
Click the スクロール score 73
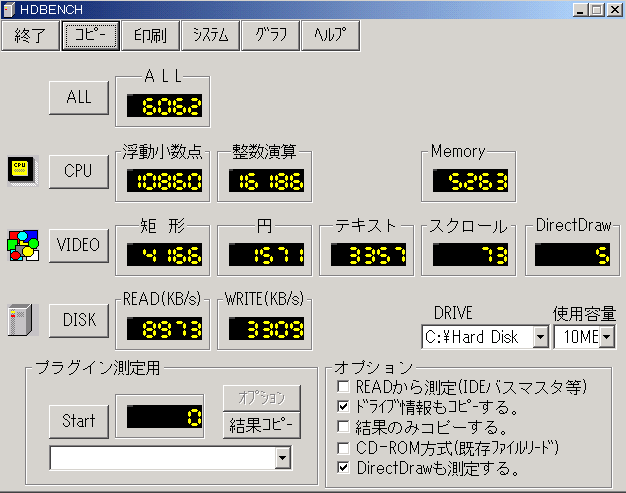pos(470,254)
